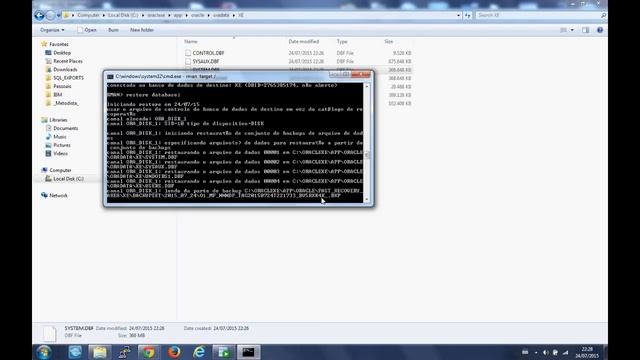The width and height of the screenshot is (640, 360).
Task: Select Local Disk (C:) in navigation pane
Action: (x=68, y=179)
